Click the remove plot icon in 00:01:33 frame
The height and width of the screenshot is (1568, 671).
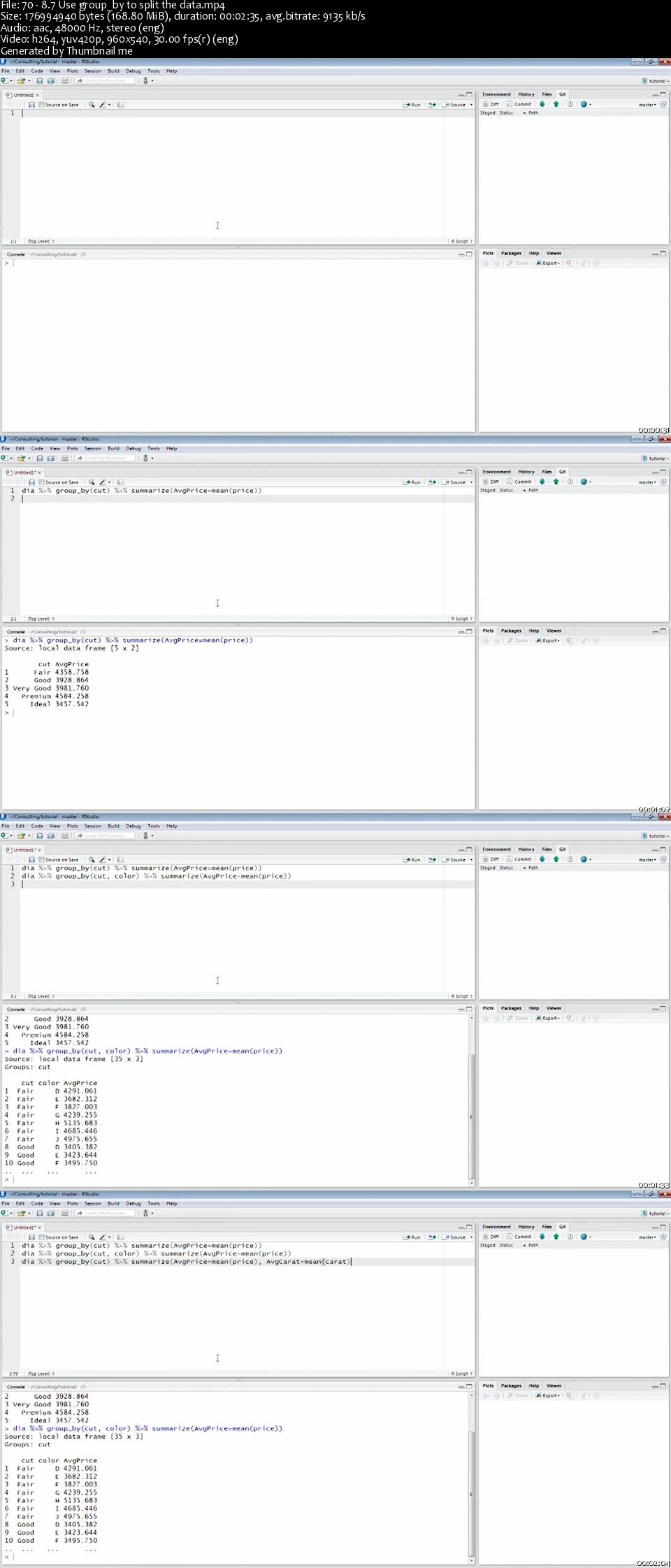[x=569, y=1018]
